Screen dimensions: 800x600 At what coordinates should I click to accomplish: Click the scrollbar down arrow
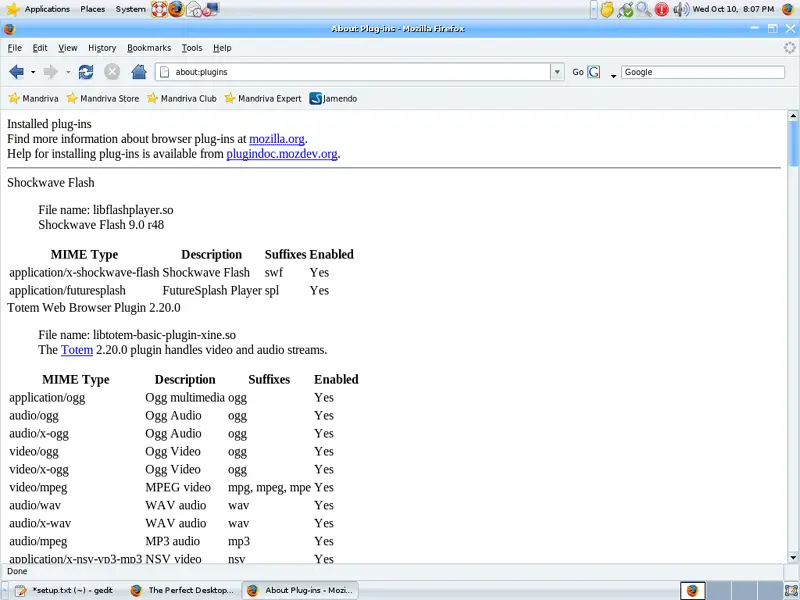coord(793,558)
